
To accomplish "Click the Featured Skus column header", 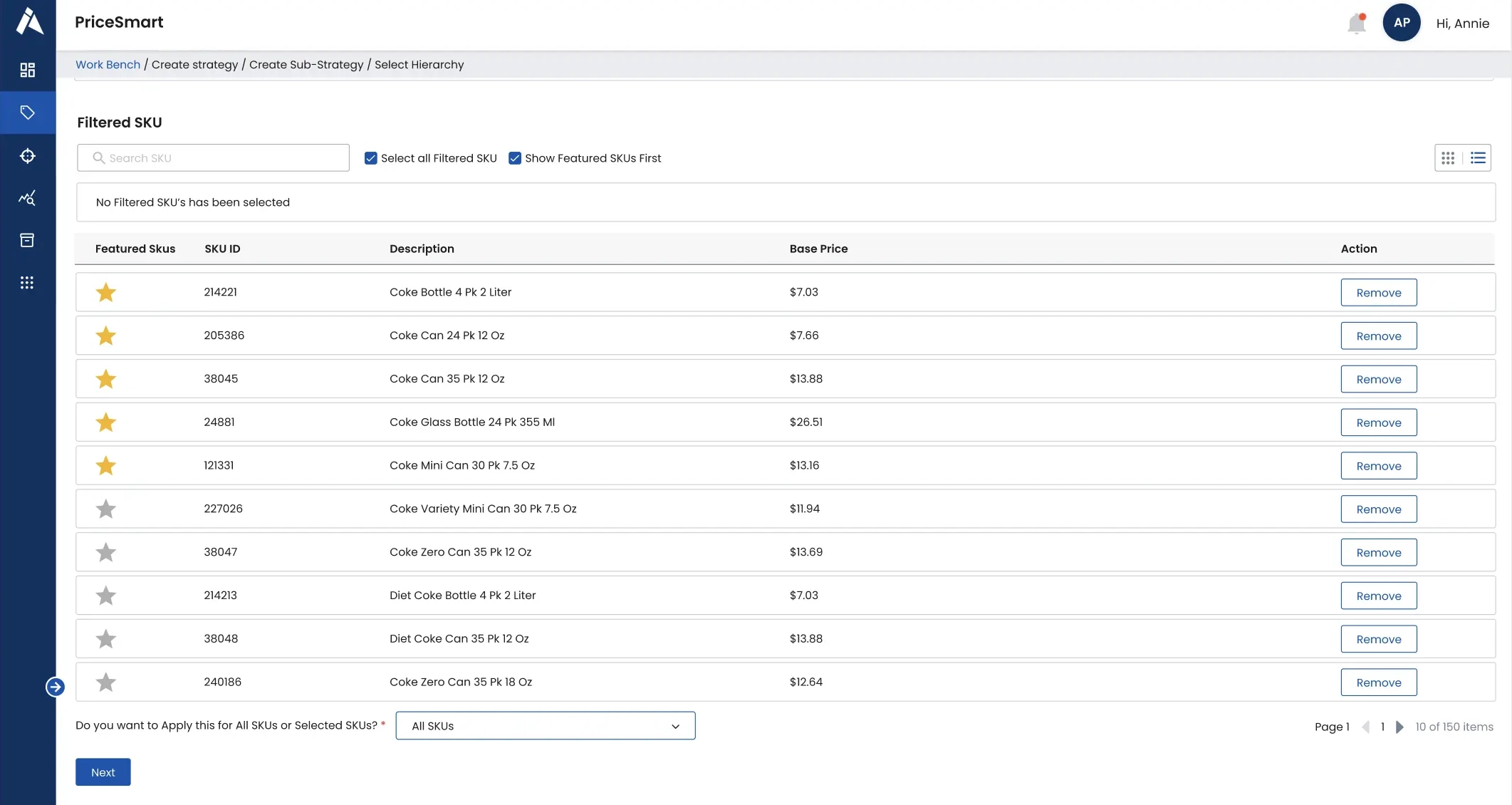I will pyautogui.click(x=135, y=249).
